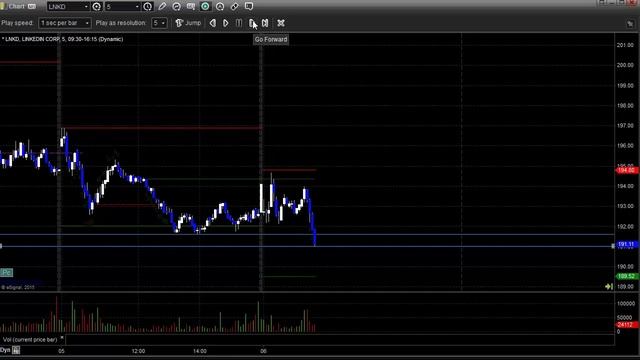Click the link symbol toolbar icon

(234, 7)
